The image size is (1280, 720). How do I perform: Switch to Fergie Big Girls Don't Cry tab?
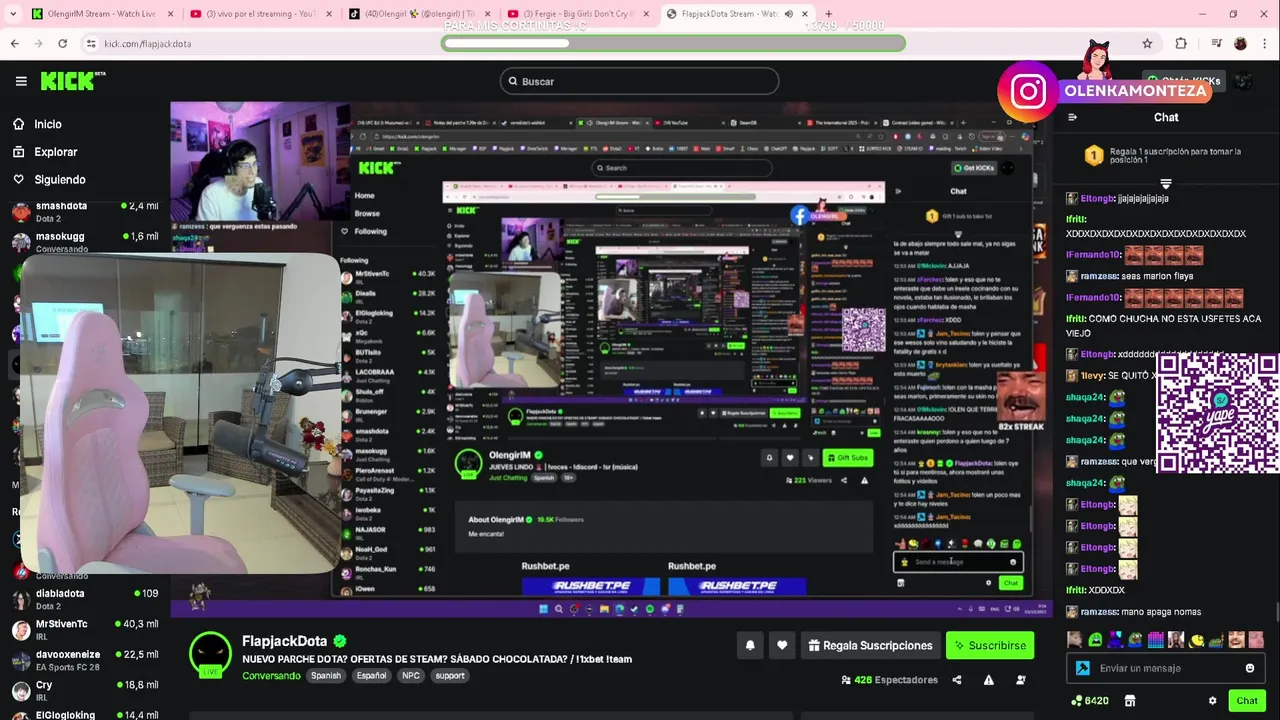[578, 14]
